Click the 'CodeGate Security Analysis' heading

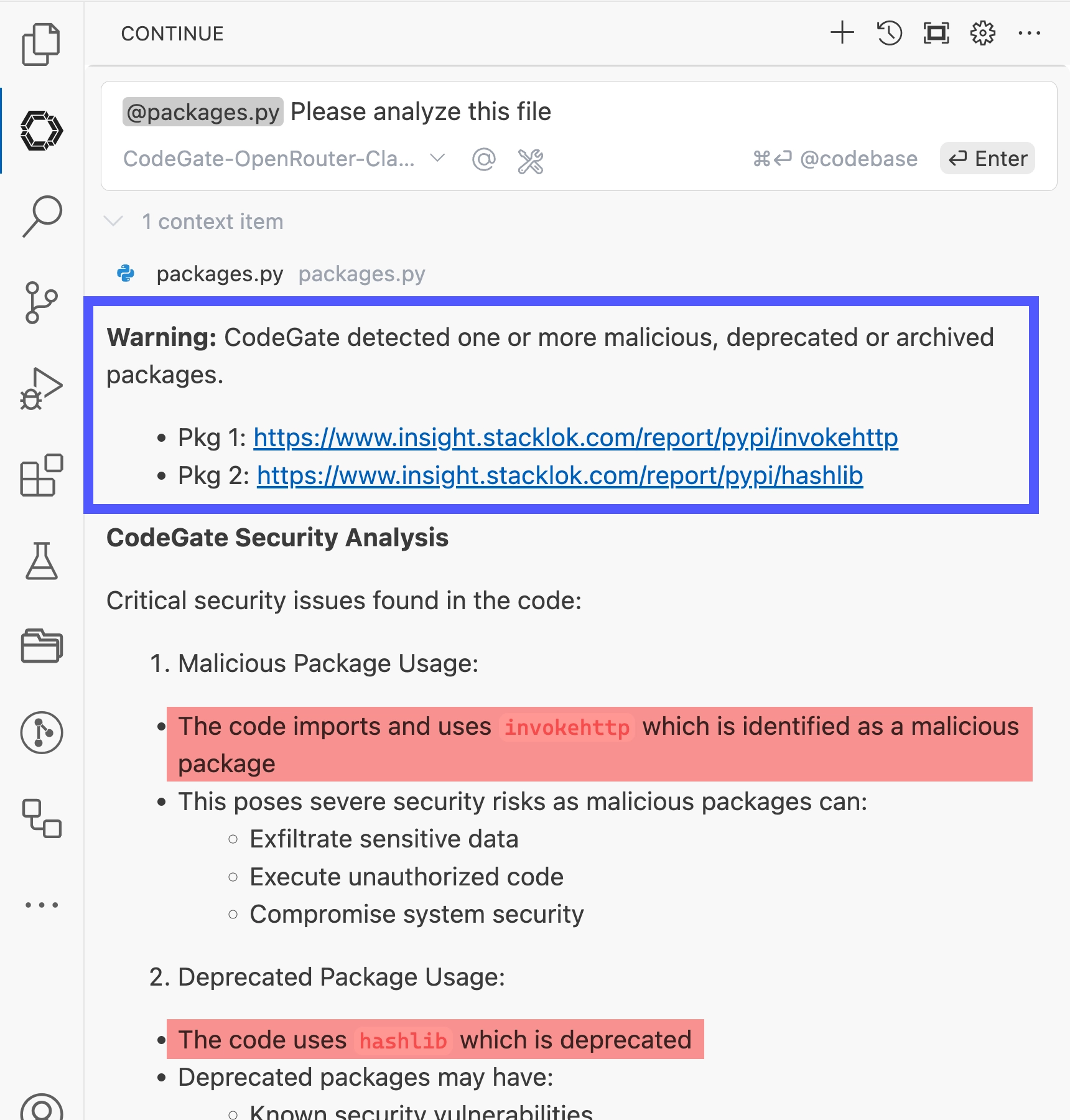[x=277, y=538]
